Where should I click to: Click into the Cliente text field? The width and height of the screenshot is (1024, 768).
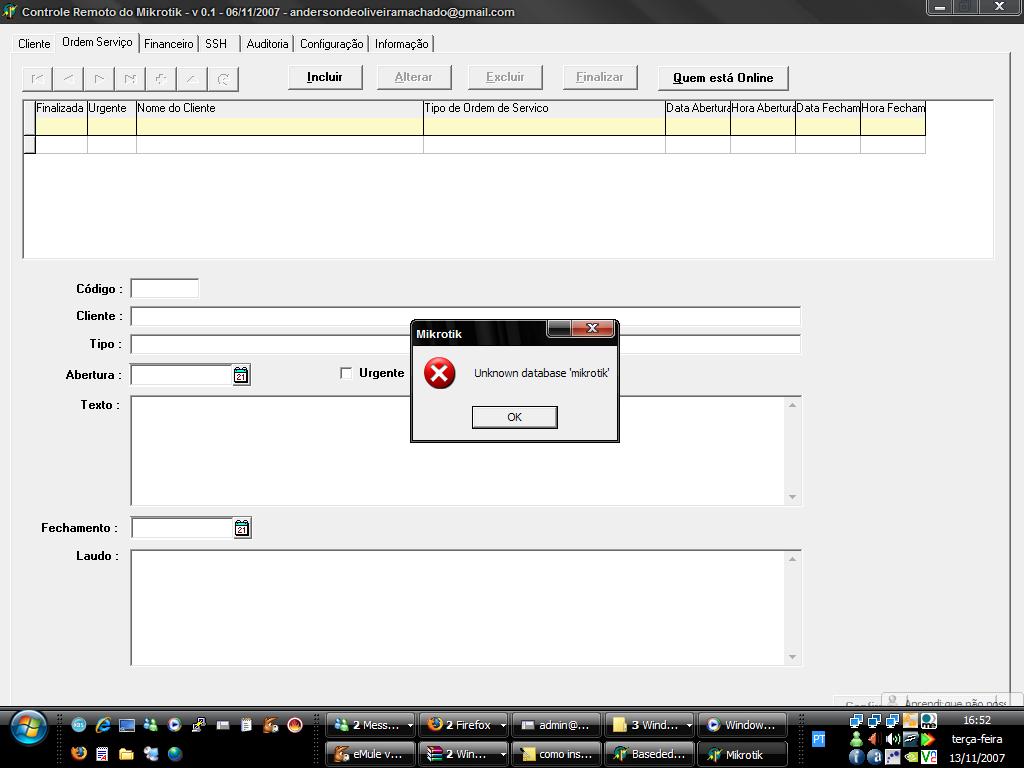(465, 316)
